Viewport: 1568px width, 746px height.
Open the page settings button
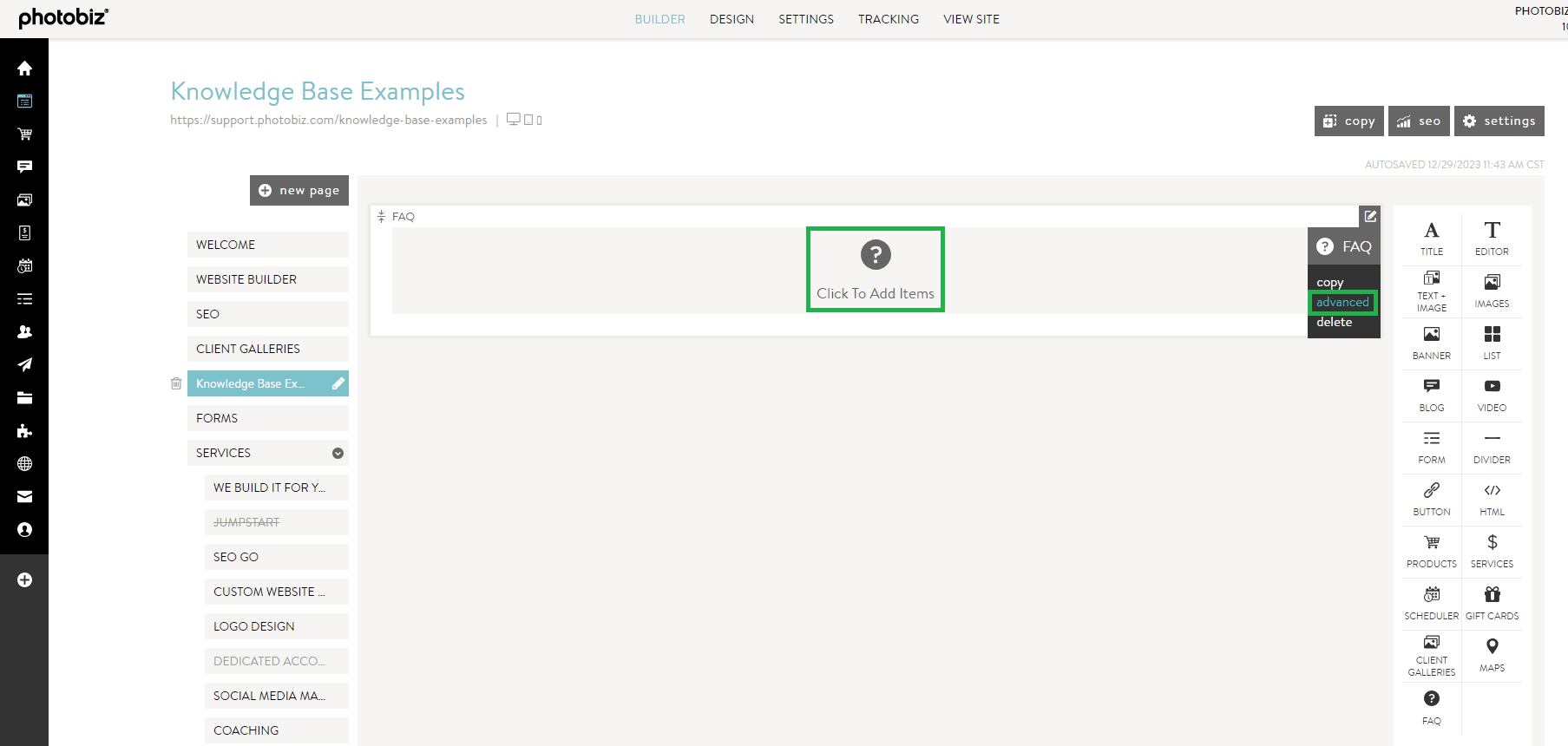[1499, 121]
